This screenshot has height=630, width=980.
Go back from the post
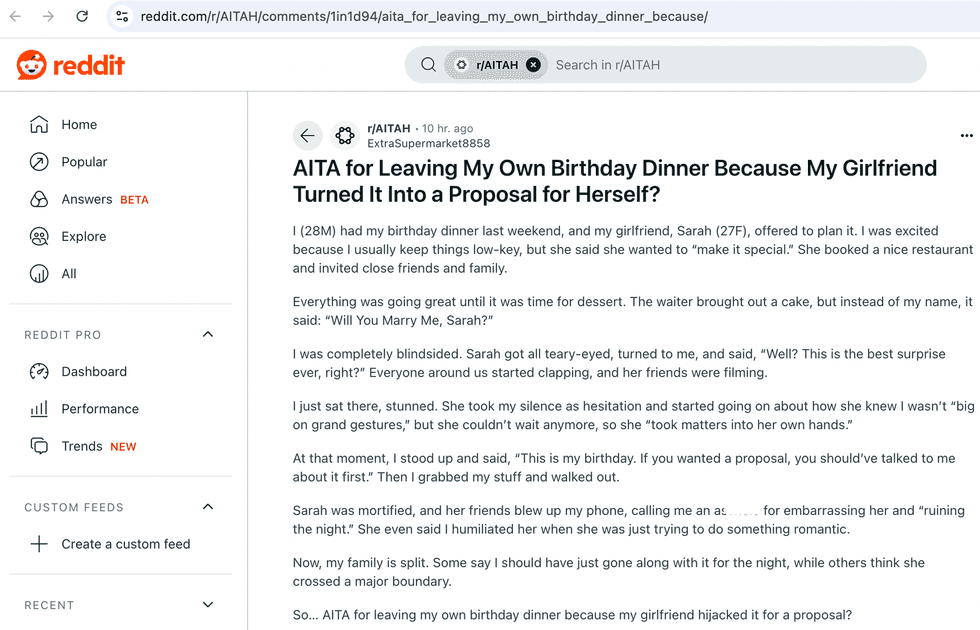308,136
